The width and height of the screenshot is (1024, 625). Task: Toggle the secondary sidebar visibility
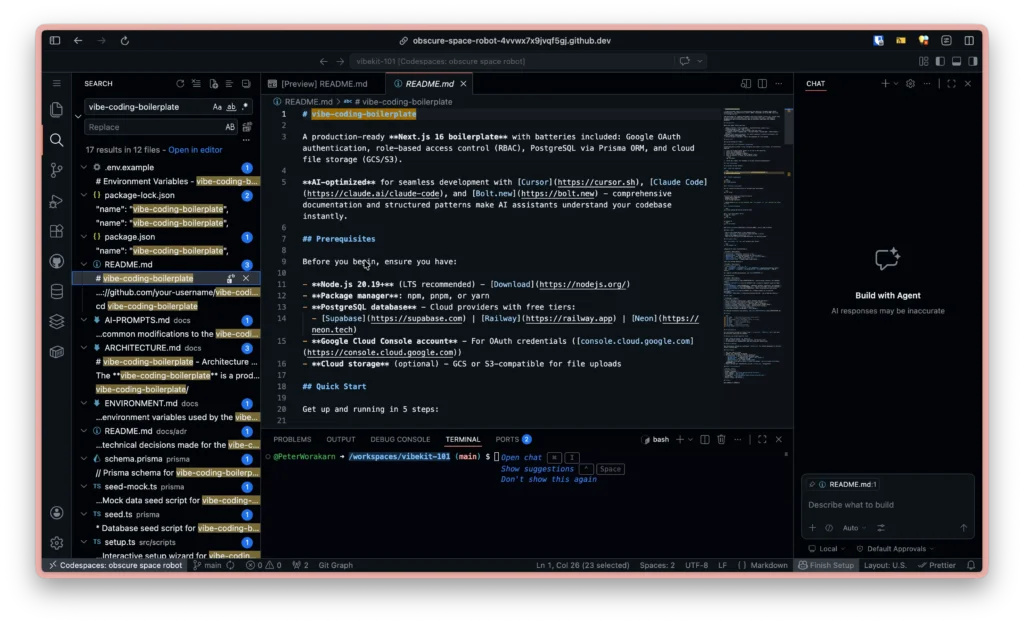click(x=972, y=61)
